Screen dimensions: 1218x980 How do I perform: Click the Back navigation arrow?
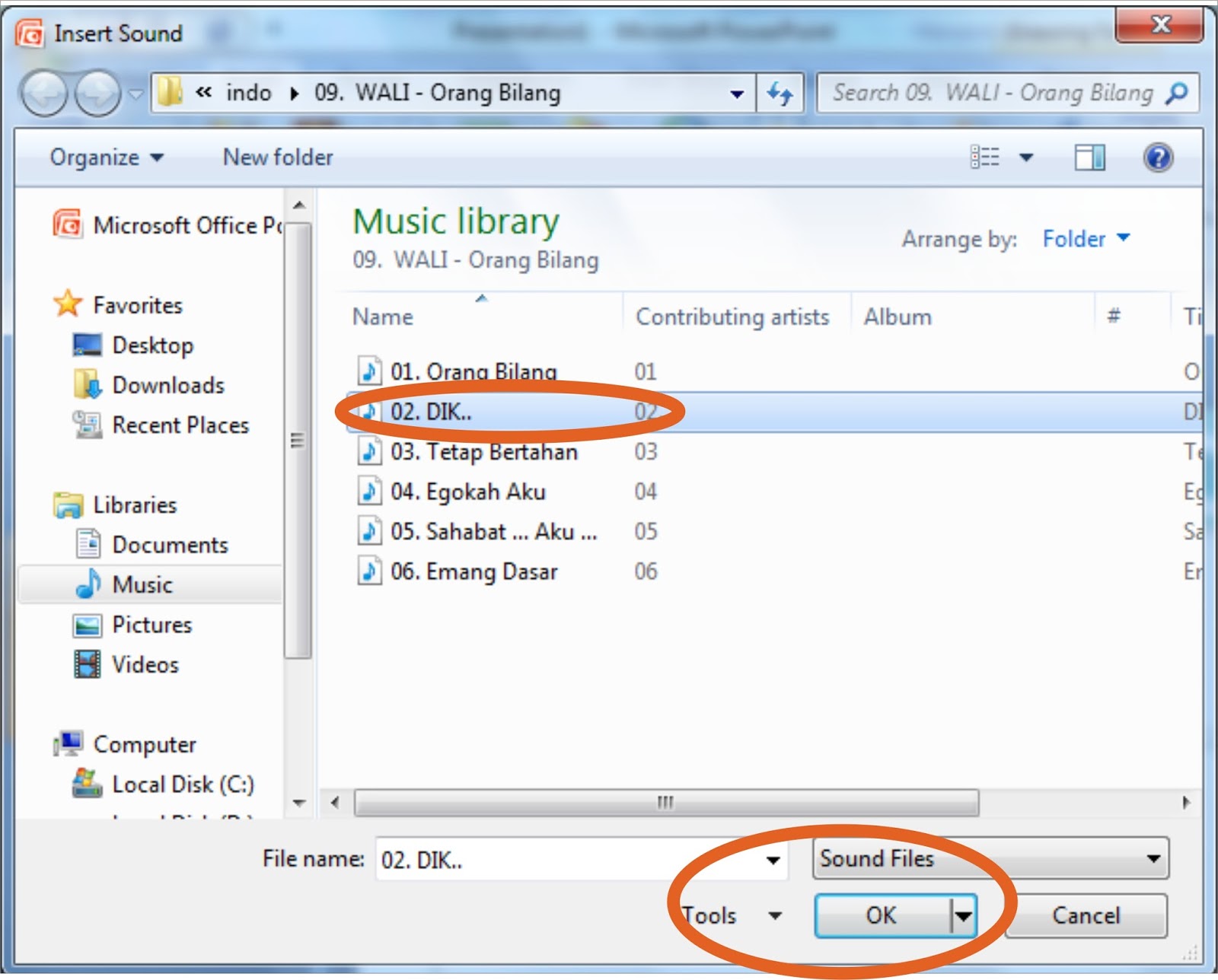click(43, 92)
